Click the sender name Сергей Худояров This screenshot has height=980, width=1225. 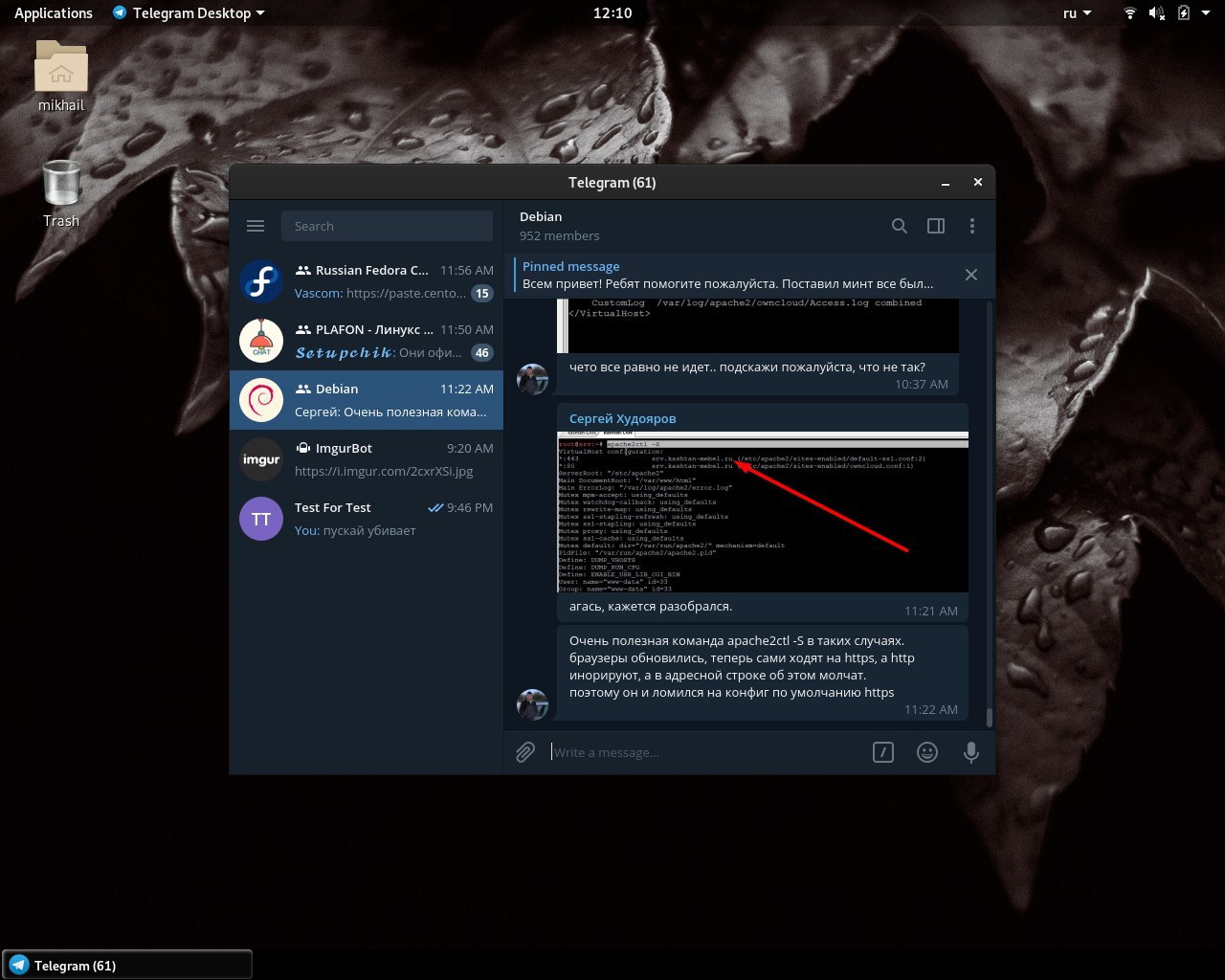tap(623, 418)
